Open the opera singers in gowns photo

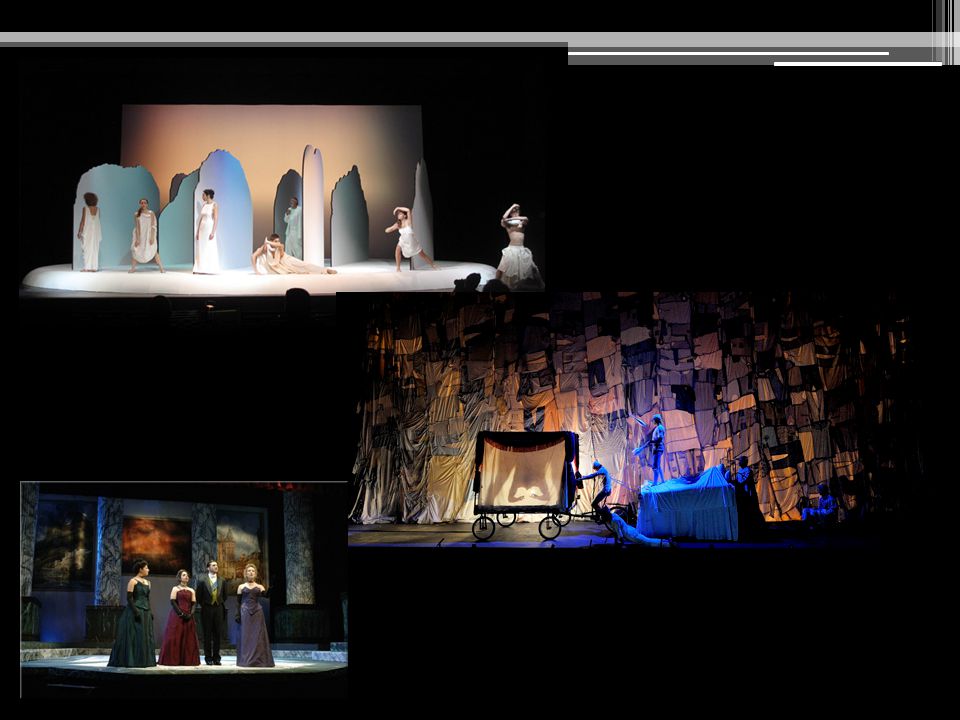pyautogui.click(x=184, y=590)
